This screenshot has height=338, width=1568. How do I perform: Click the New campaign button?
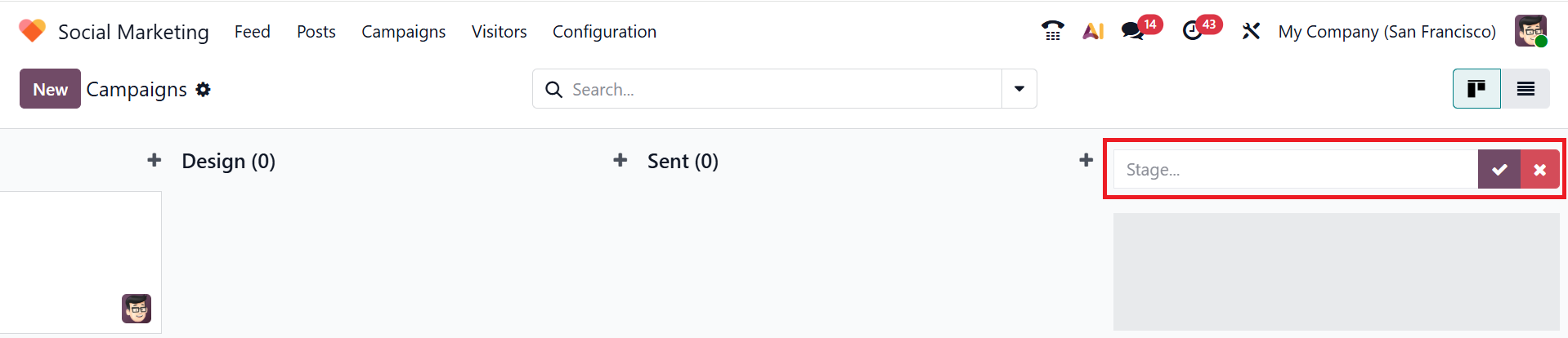[50, 89]
